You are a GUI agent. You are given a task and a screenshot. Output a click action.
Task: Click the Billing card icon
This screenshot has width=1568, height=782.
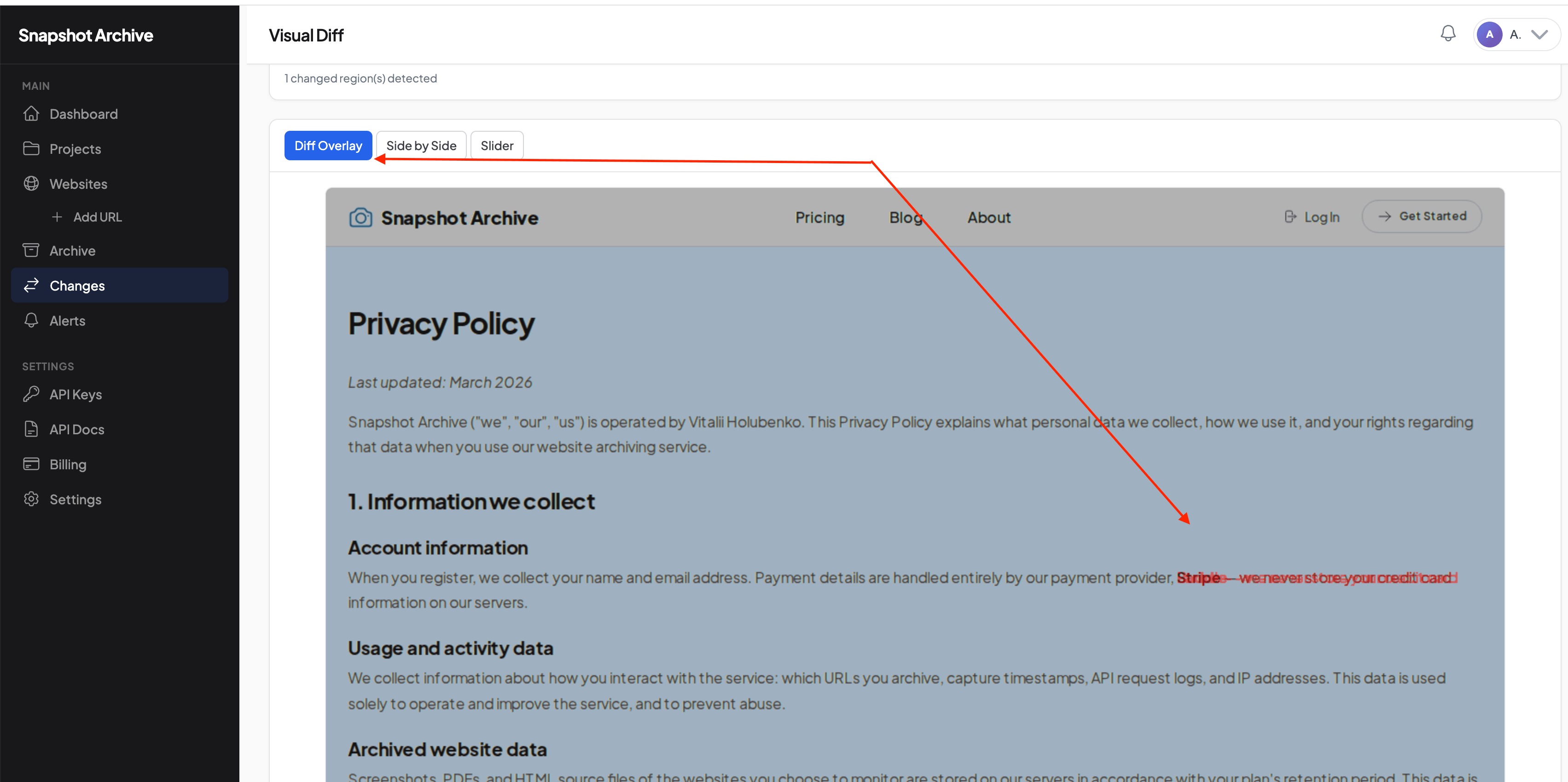coord(31,464)
